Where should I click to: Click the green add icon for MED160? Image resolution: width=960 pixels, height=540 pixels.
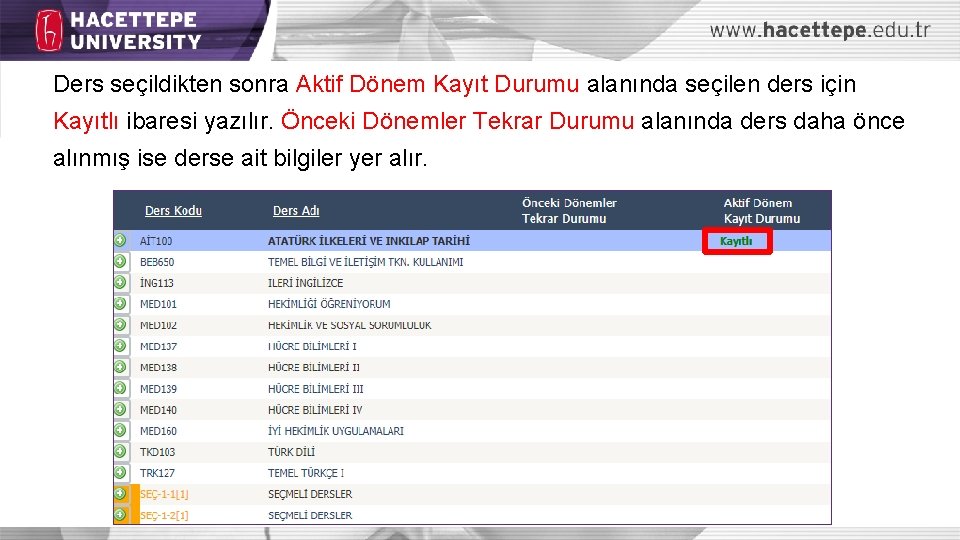[x=120, y=430]
